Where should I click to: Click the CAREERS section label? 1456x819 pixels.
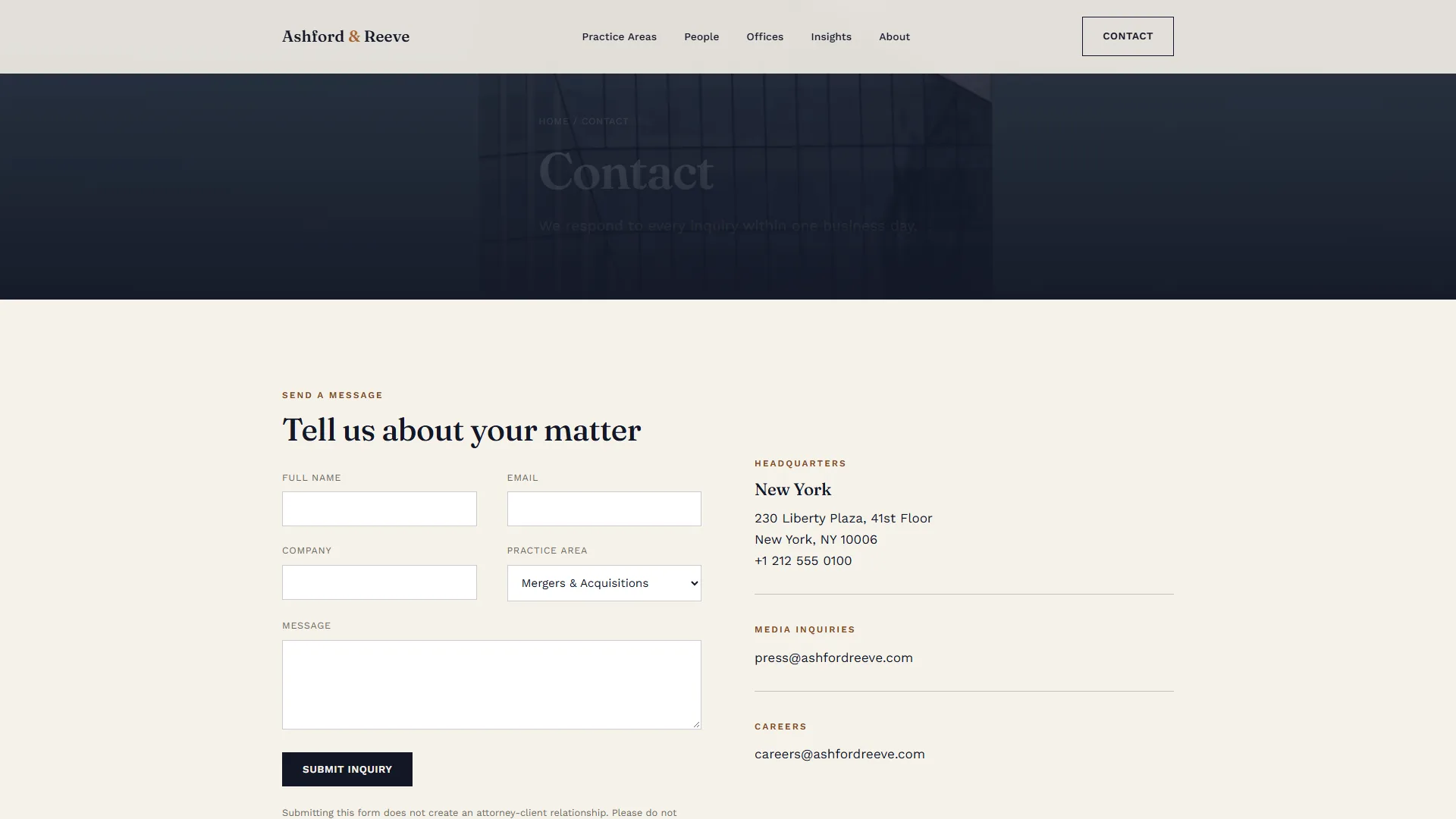pyautogui.click(x=780, y=726)
